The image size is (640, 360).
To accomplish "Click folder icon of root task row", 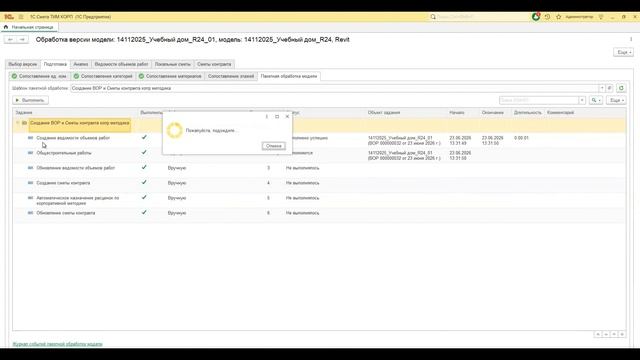I will coord(24,123).
